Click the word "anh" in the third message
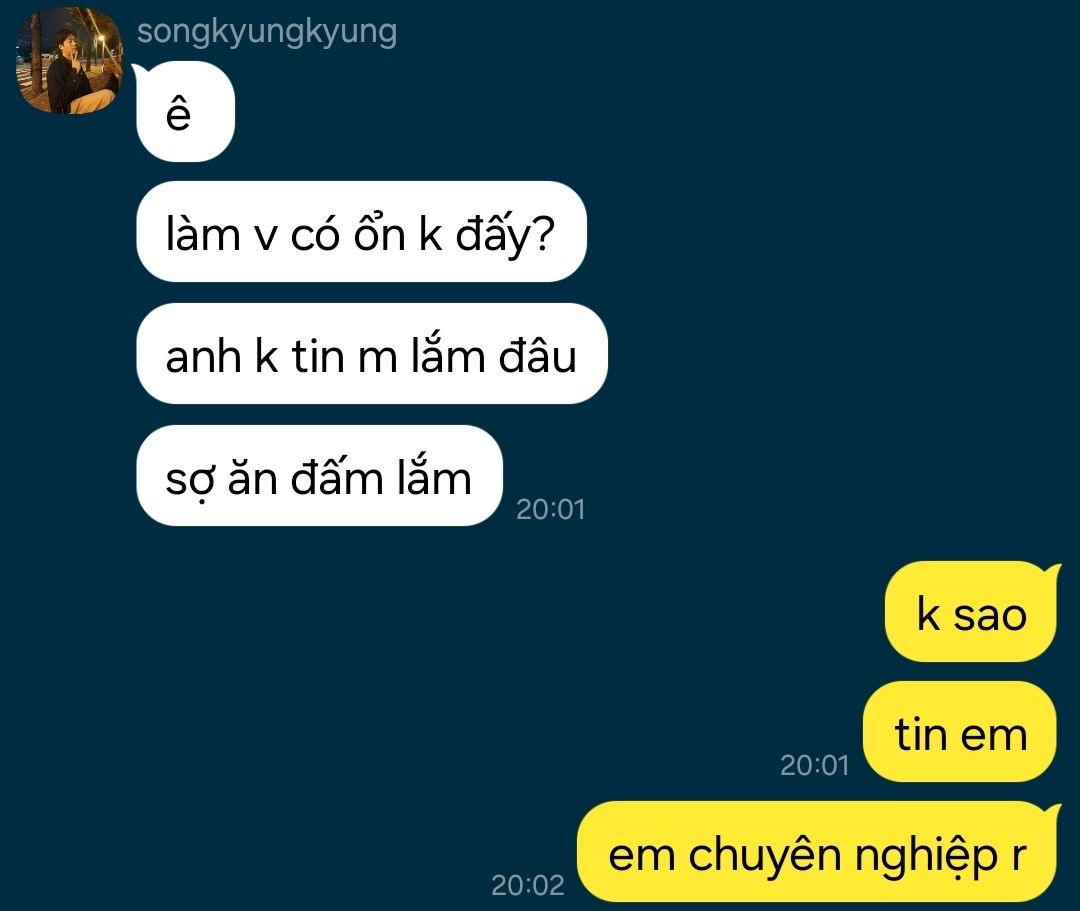 [x=204, y=357]
